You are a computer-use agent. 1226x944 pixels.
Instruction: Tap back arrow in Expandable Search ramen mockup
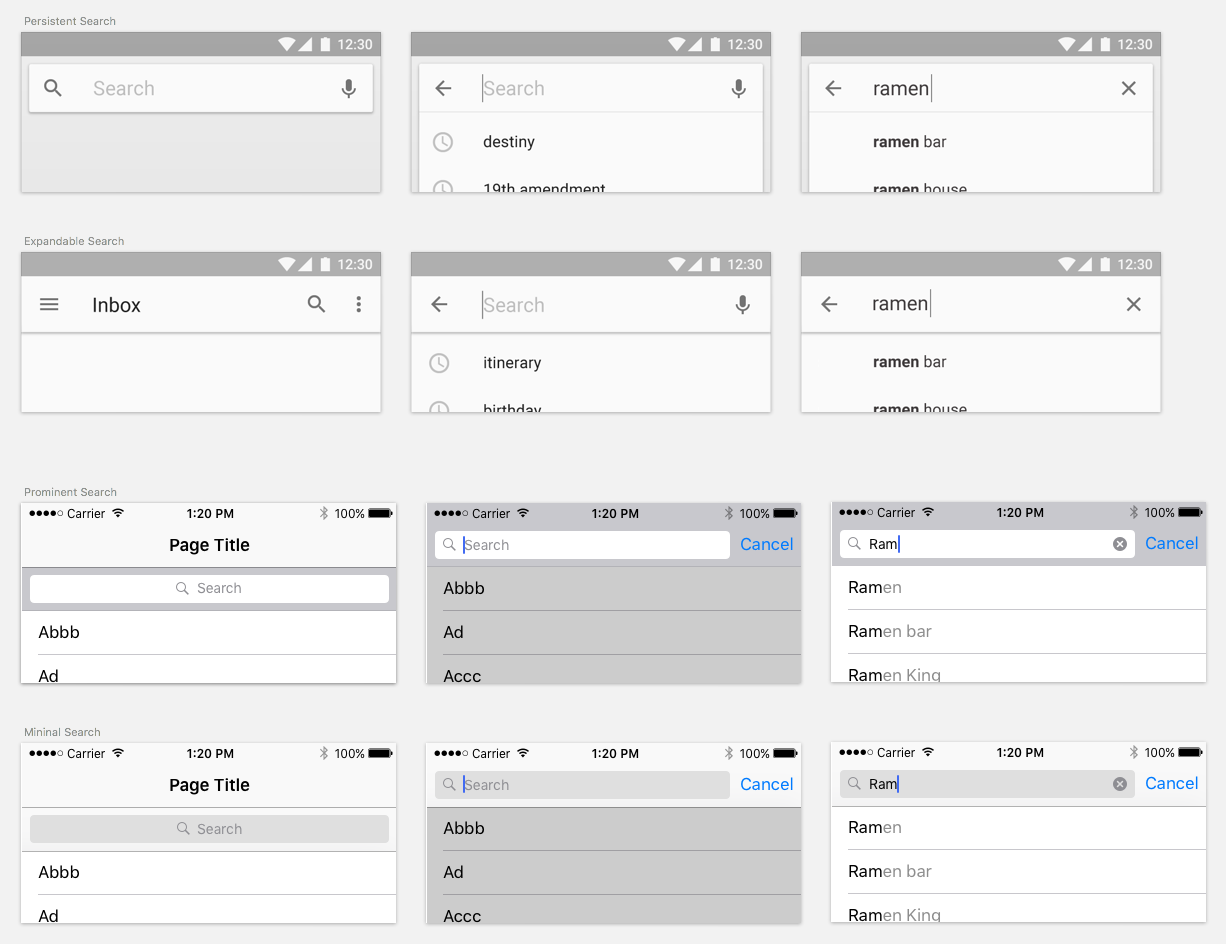829,305
